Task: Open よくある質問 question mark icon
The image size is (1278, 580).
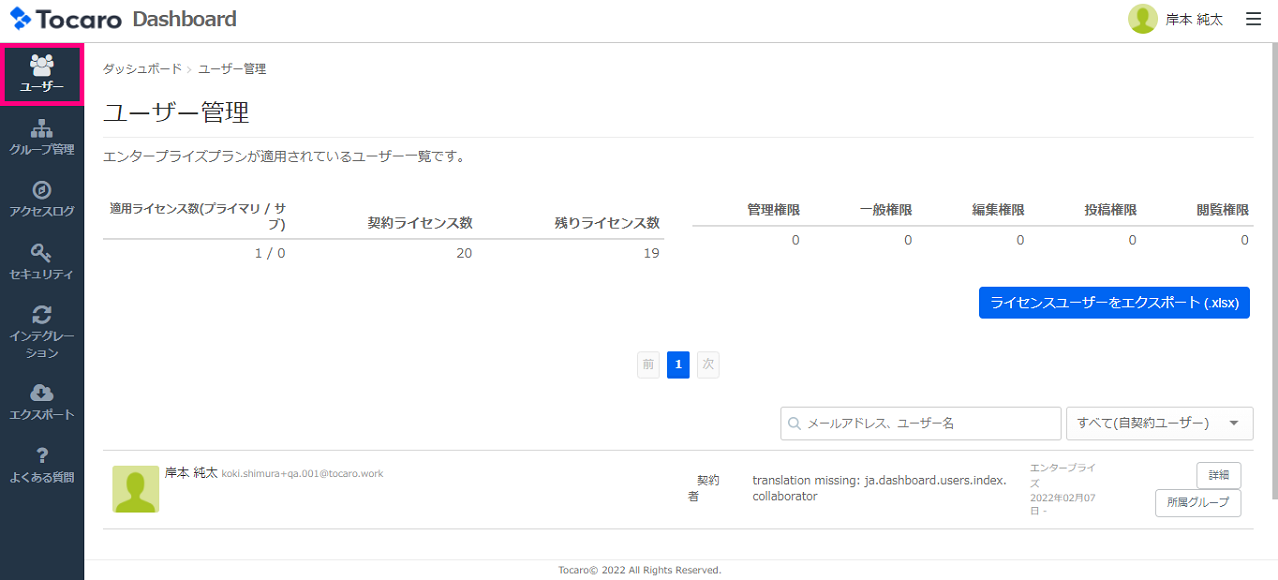Action: [42, 455]
